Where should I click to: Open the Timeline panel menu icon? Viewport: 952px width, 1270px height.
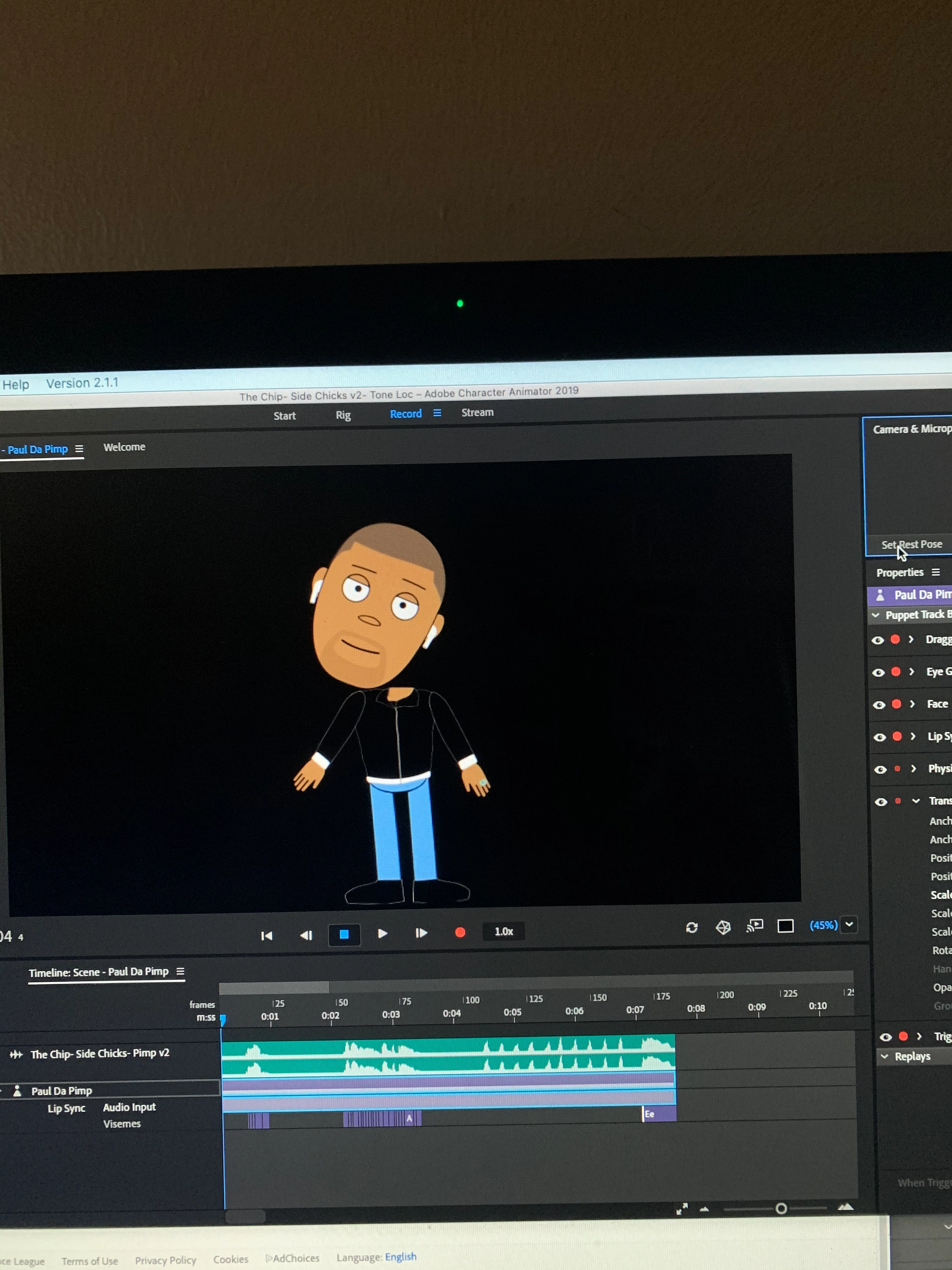coord(180,971)
